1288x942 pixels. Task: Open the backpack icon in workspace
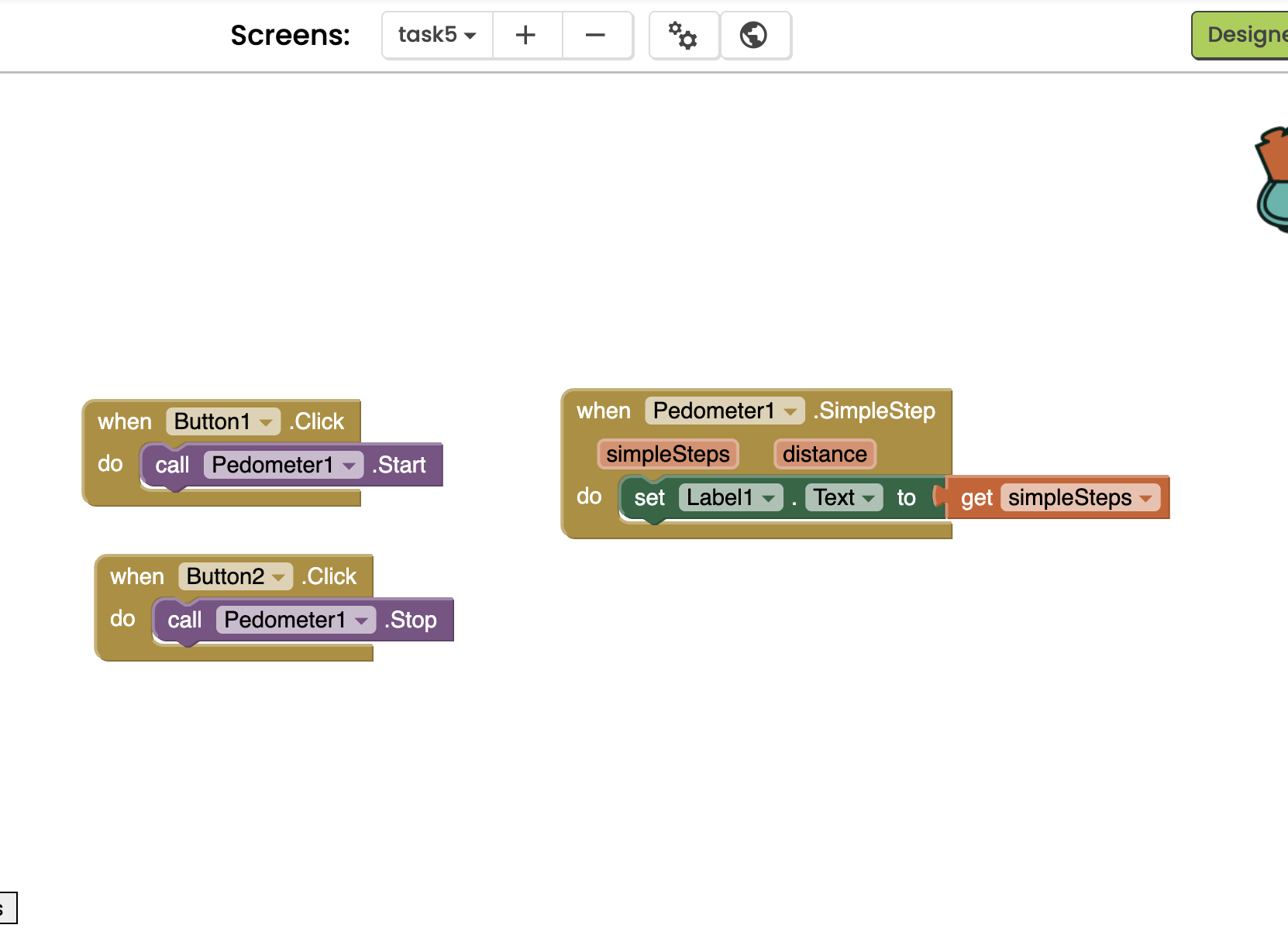1272,180
